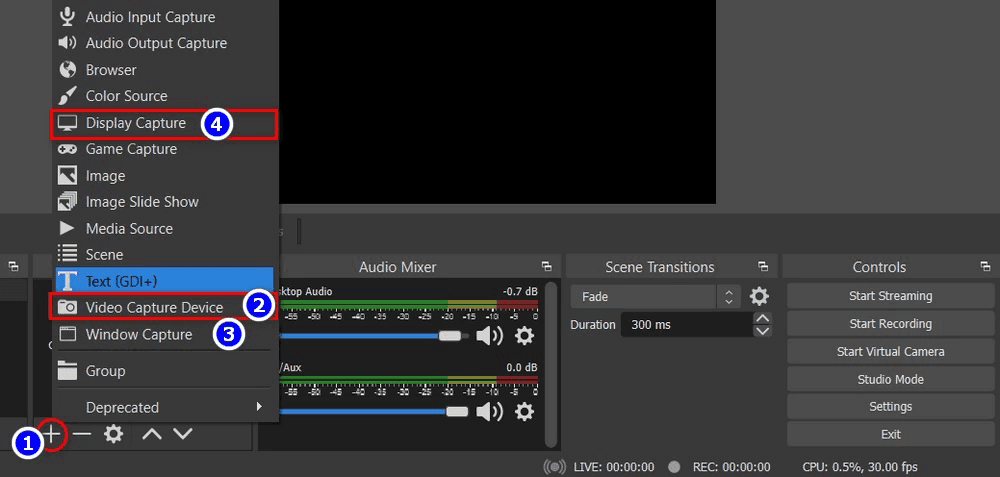This screenshot has height=477, width=1000.
Task: Open Desktop Audio gear settings
Action: click(x=524, y=335)
